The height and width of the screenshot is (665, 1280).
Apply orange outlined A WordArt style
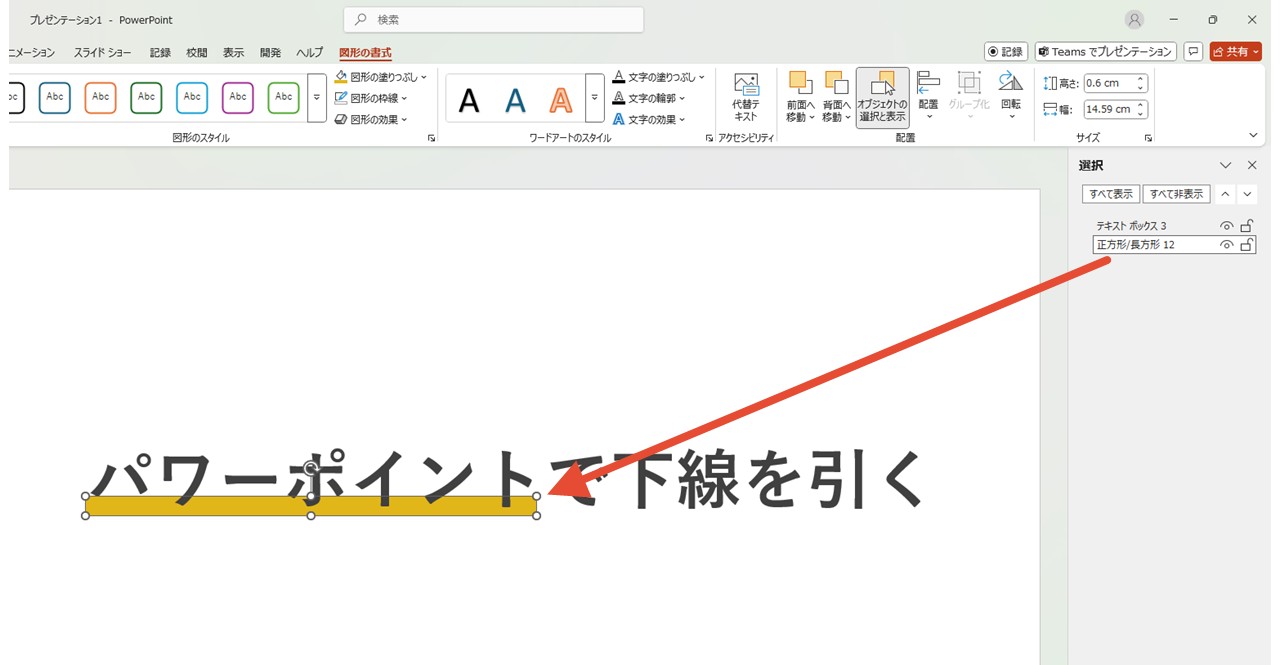tap(561, 99)
